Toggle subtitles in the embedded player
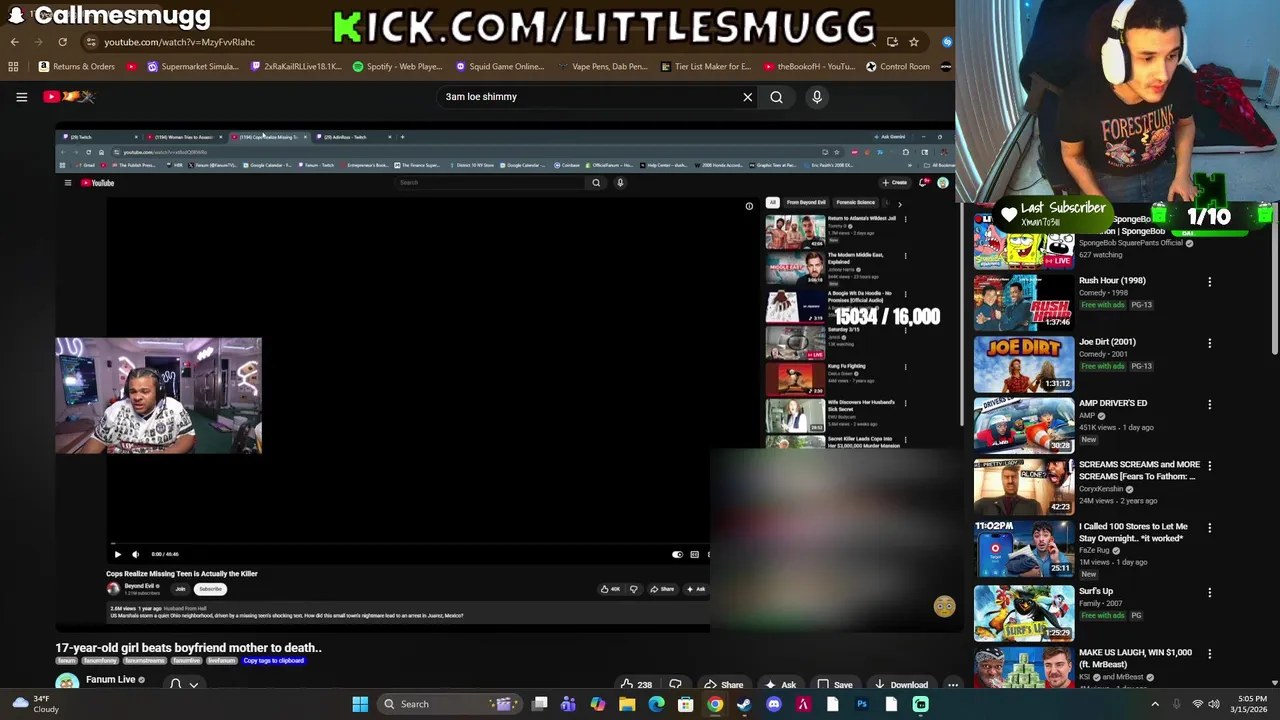Screen dimensions: 1280x720 pyautogui.click(x=694, y=554)
